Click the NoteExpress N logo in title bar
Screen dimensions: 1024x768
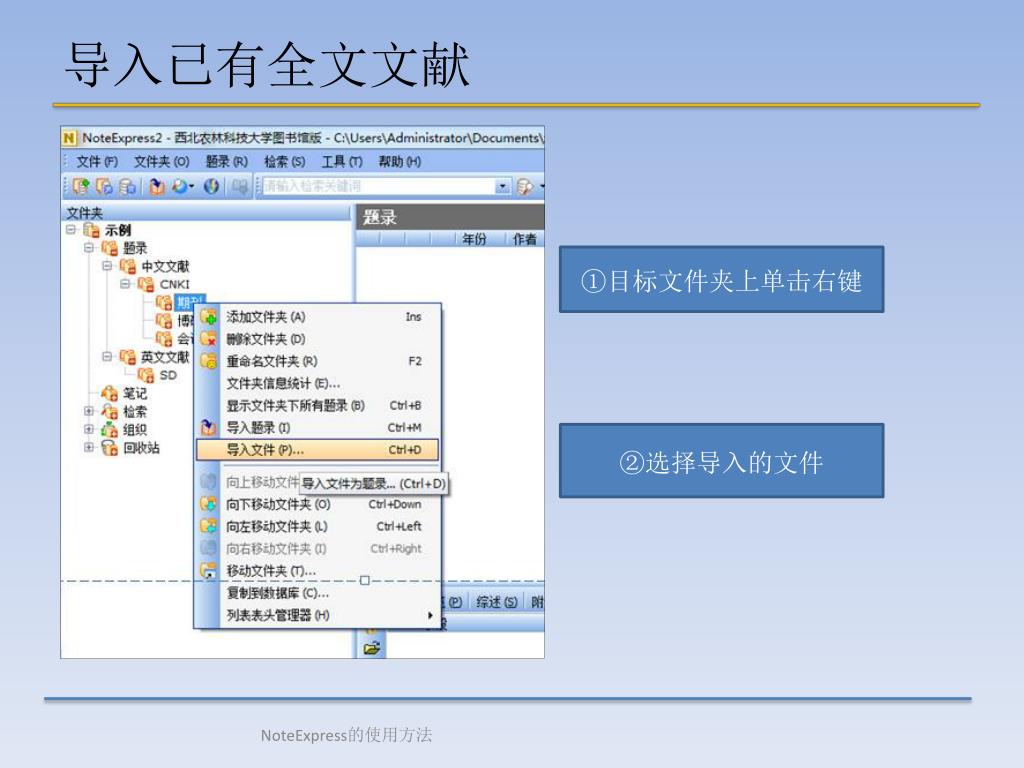(x=69, y=138)
